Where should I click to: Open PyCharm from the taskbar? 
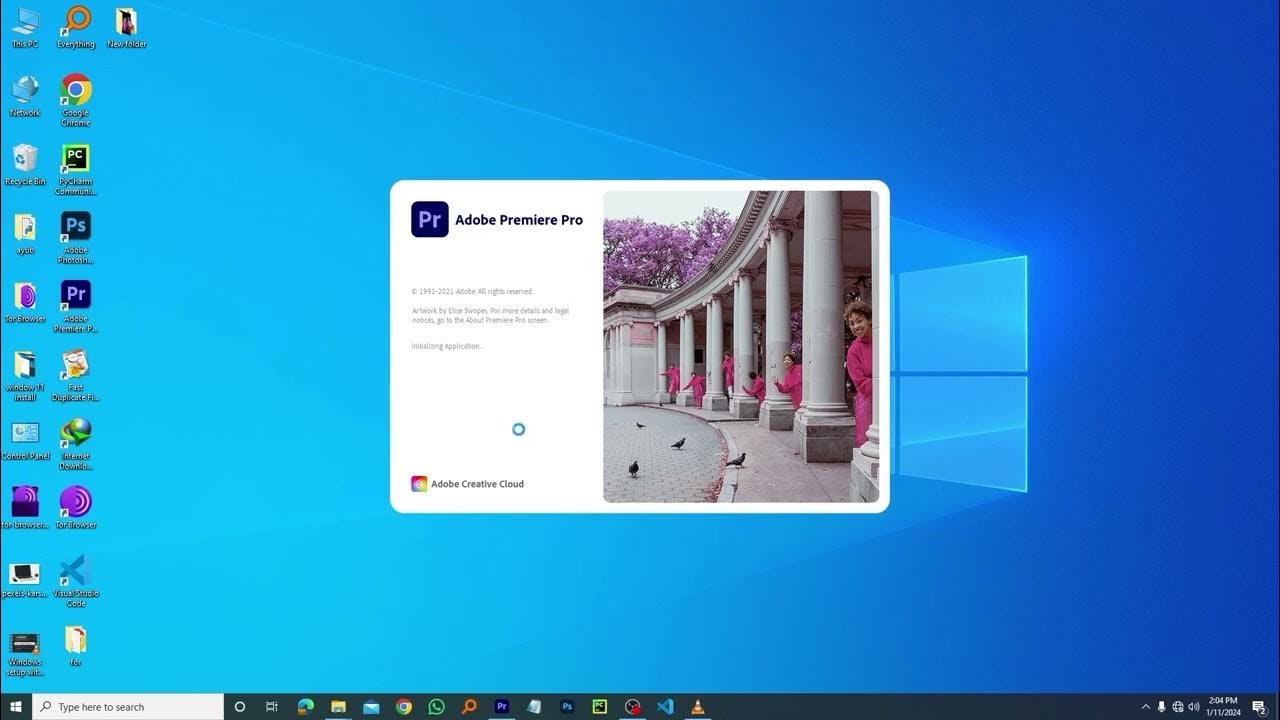(600, 707)
